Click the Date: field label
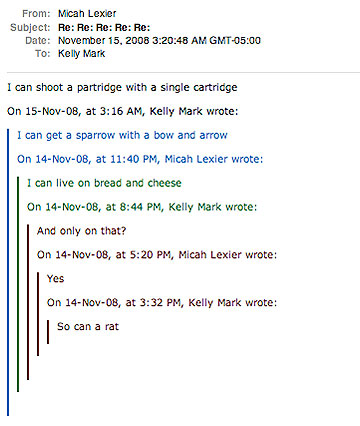Image resolution: width=360 pixels, height=426 pixels. click(x=38, y=41)
